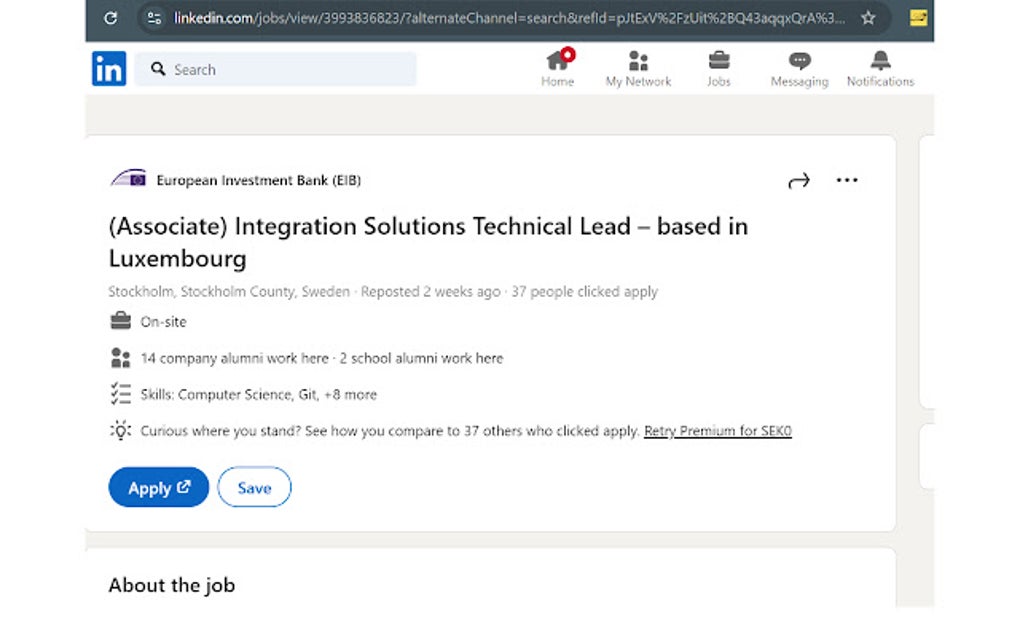Select the Jobs briefcase icon
The image size is (1020, 638).
tap(718, 62)
